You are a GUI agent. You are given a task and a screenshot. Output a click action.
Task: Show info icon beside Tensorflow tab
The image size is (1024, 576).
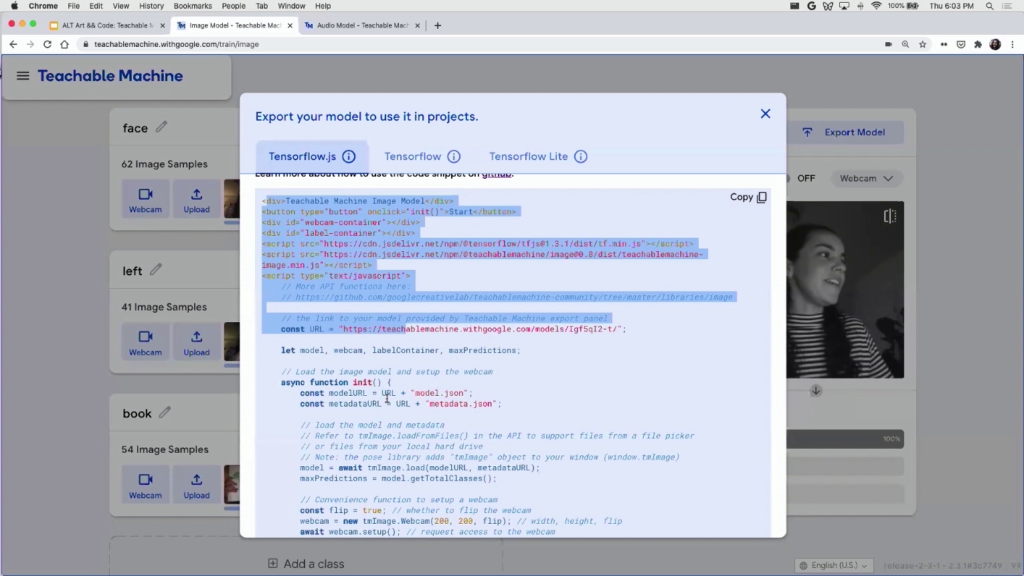[x=454, y=157]
